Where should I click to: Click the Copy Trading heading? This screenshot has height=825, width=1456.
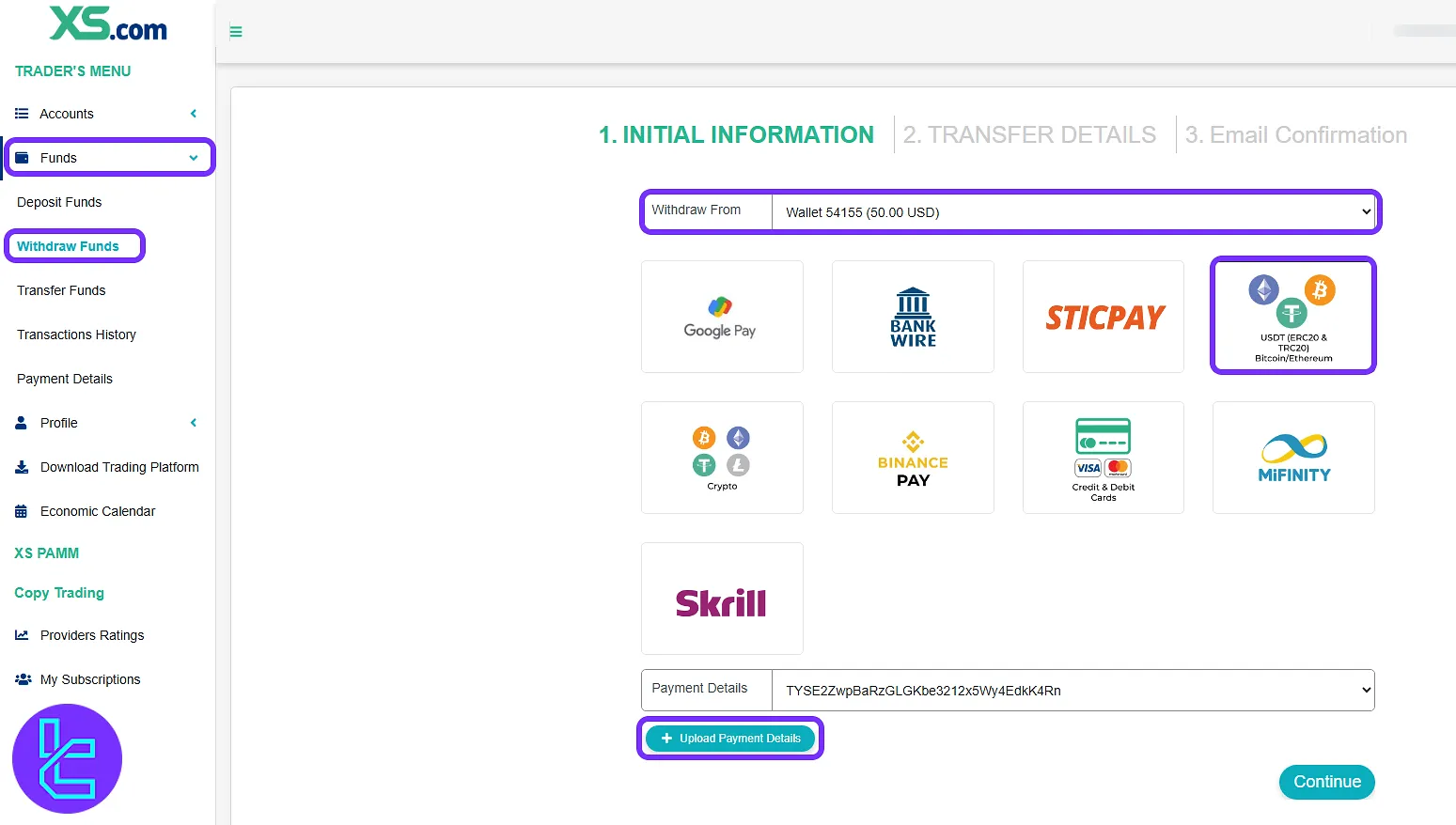click(59, 593)
